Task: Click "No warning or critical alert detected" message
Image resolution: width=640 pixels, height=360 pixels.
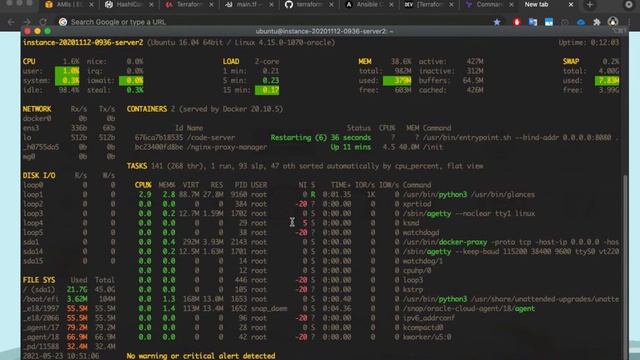Action: 201,356
